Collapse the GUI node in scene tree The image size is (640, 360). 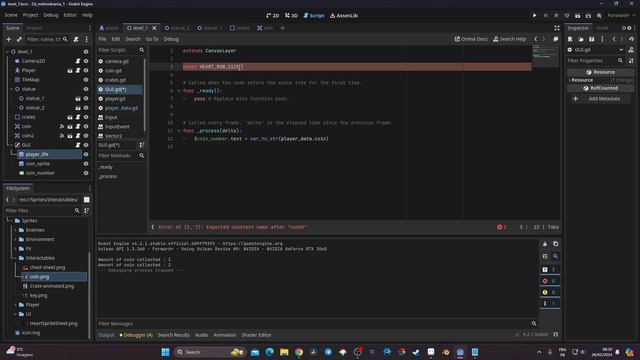click(11, 145)
